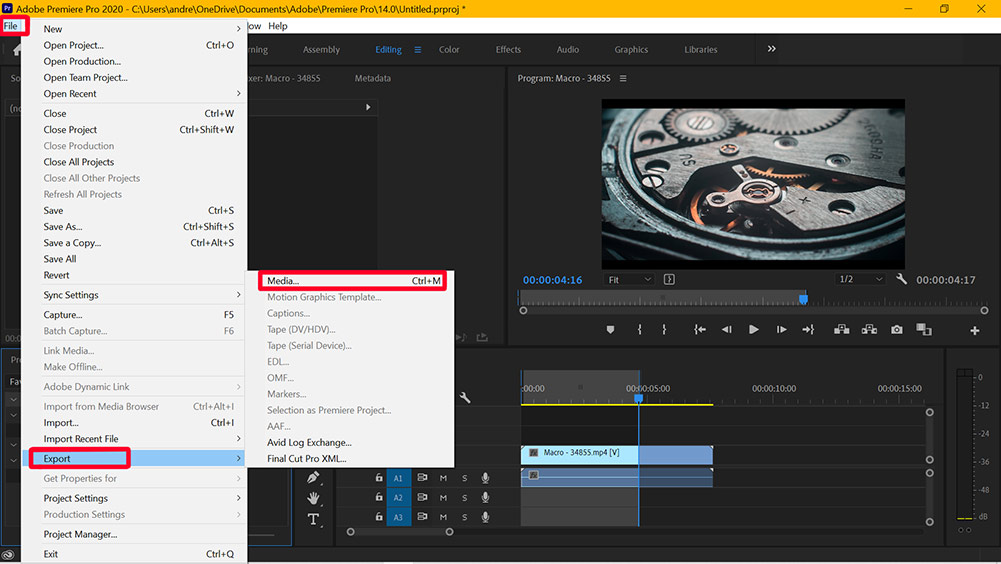This screenshot has width=1001, height=564.
Task: Open the Fit zoom level dropdown
Action: click(x=630, y=280)
